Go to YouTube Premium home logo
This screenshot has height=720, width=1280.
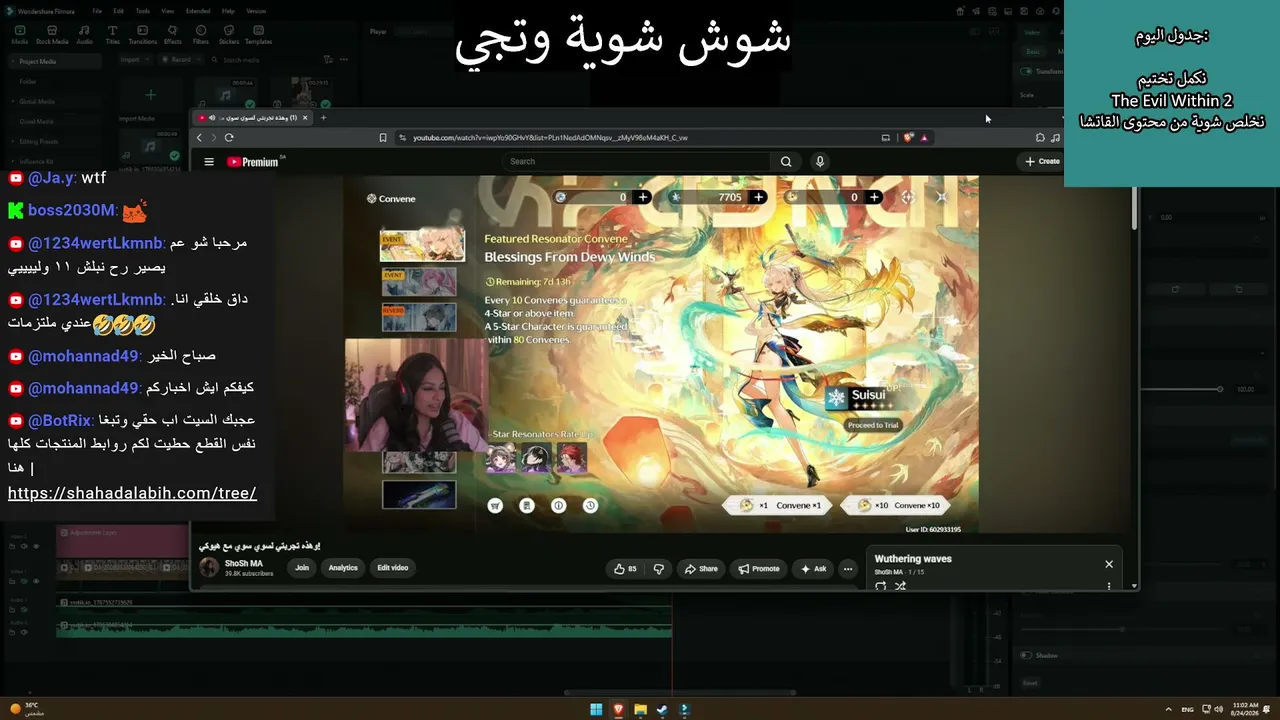tap(253, 162)
